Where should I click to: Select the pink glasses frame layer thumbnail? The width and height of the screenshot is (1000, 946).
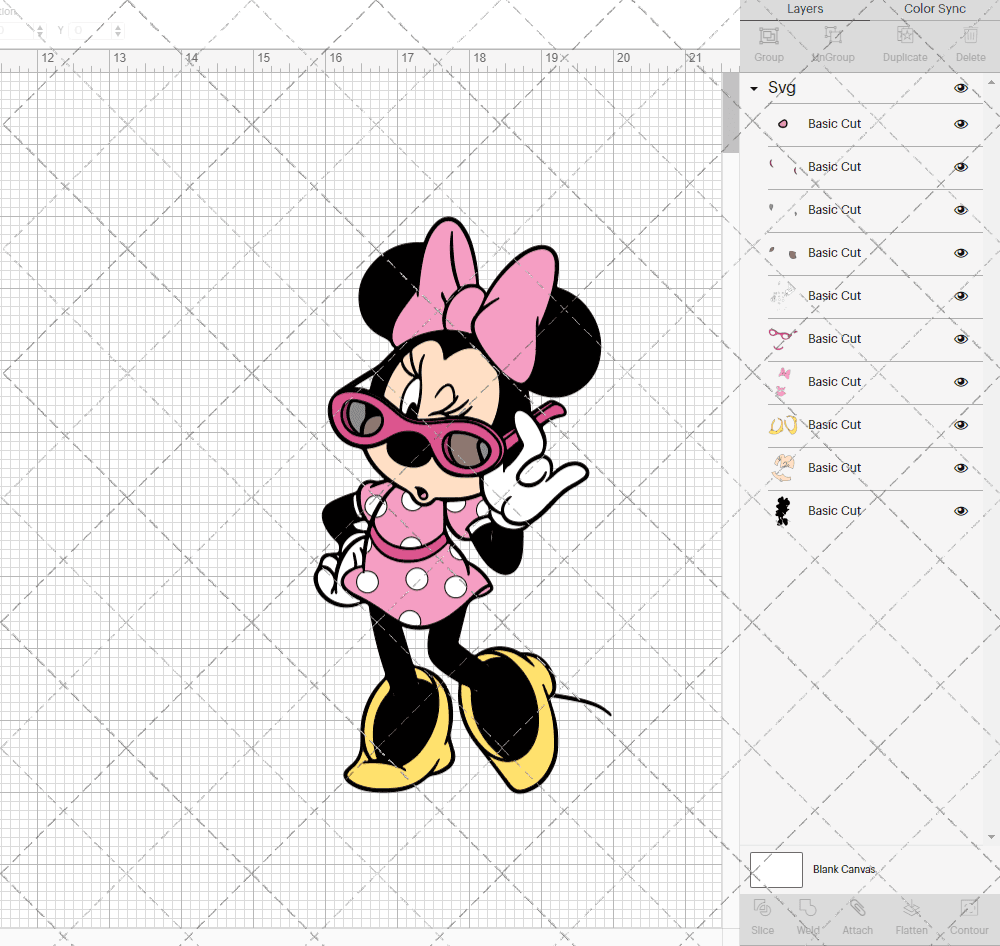point(783,339)
